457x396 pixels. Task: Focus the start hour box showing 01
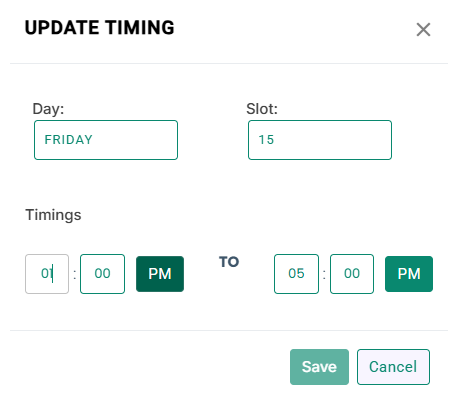(x=47, y=274)
